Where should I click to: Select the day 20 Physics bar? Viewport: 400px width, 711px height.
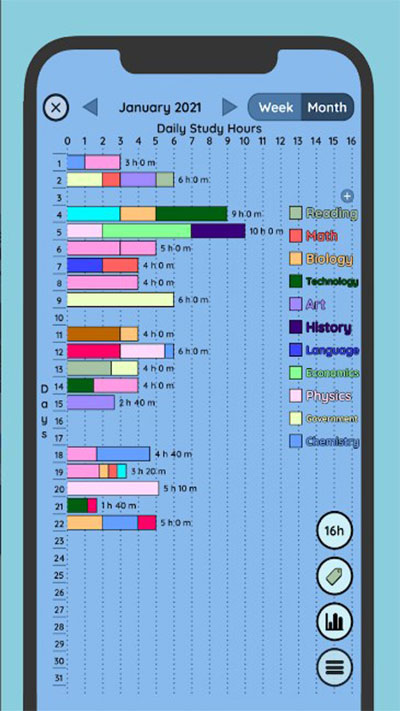point(113,488)
